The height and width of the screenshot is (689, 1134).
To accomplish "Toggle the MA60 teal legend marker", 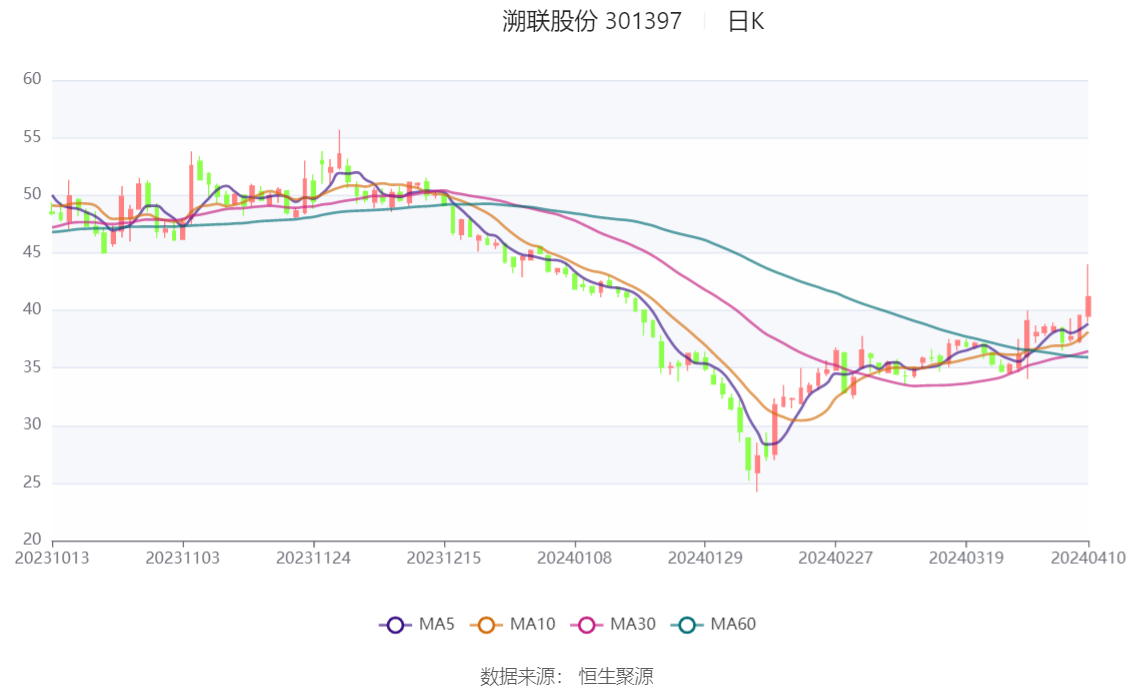I will [687, 625].
